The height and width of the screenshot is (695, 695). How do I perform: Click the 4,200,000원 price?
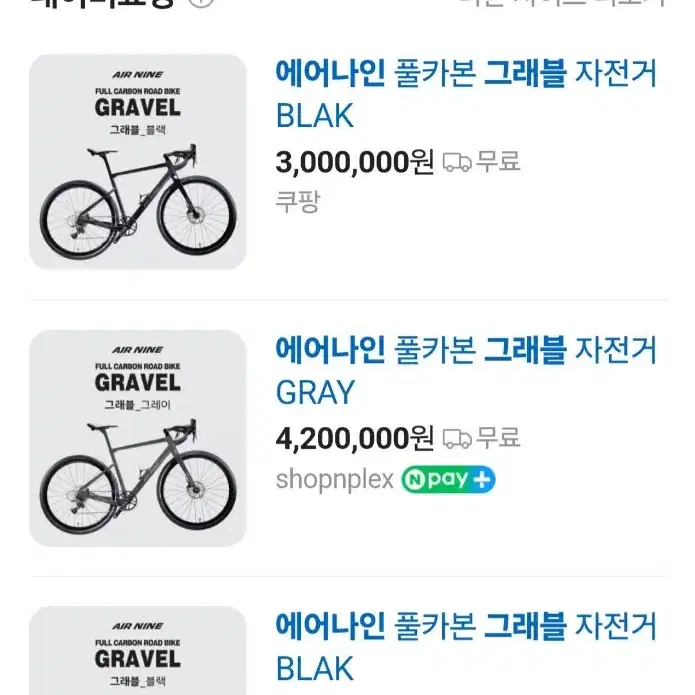pos(355,438)
